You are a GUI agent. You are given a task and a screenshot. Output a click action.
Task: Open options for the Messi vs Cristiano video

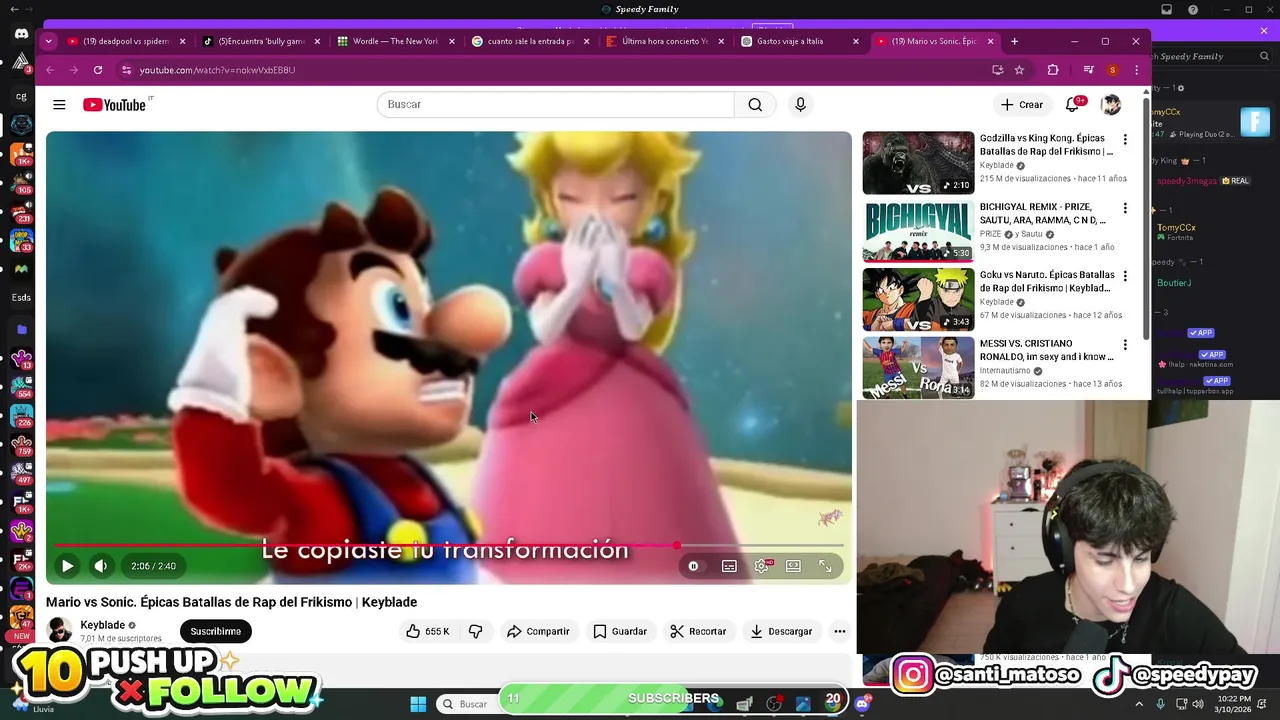[1125, 345]
